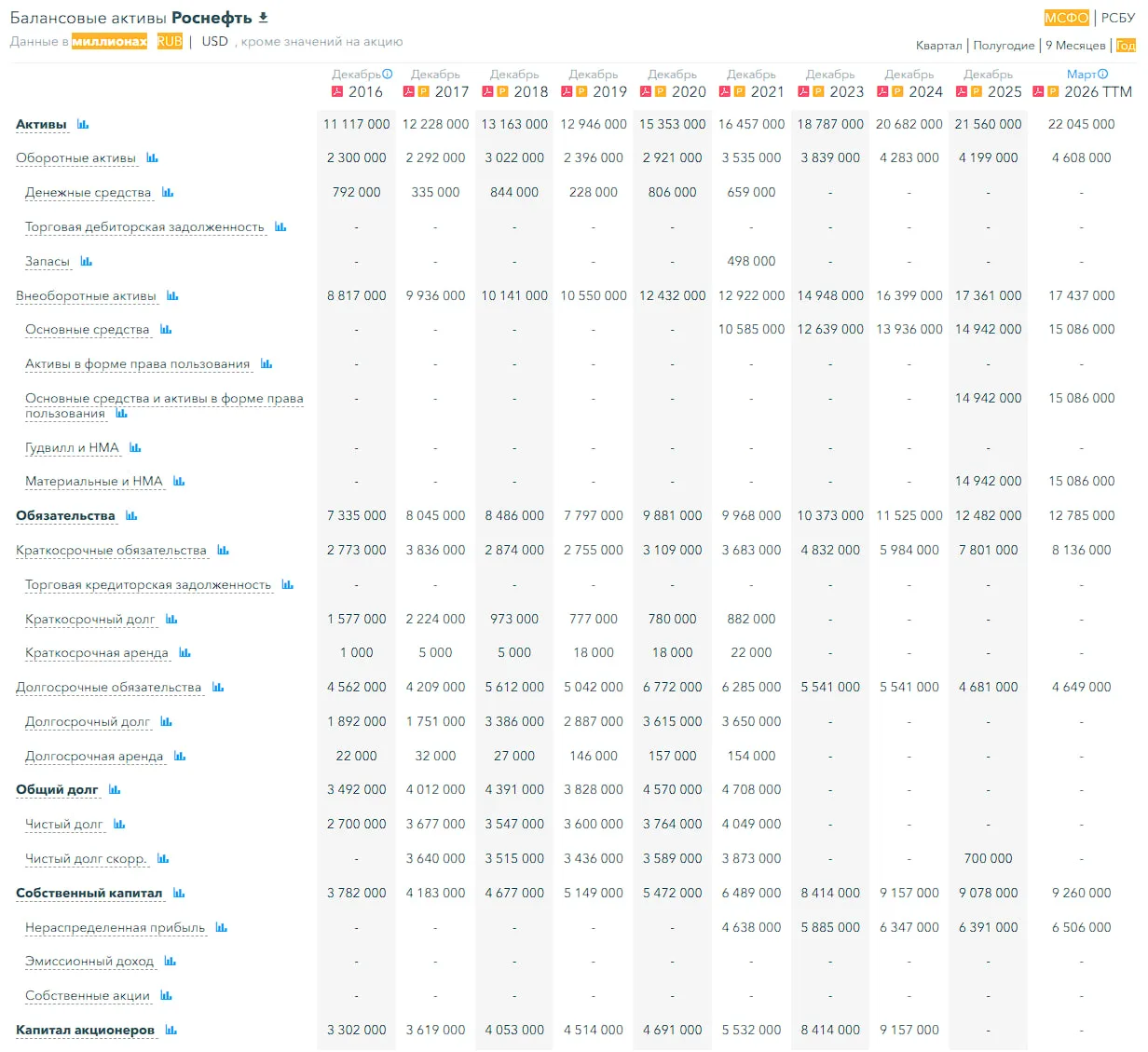Open the Собственный капитал metric link
The width and height of the screenshot is (1148, 1052).
[x=89, y=894]
